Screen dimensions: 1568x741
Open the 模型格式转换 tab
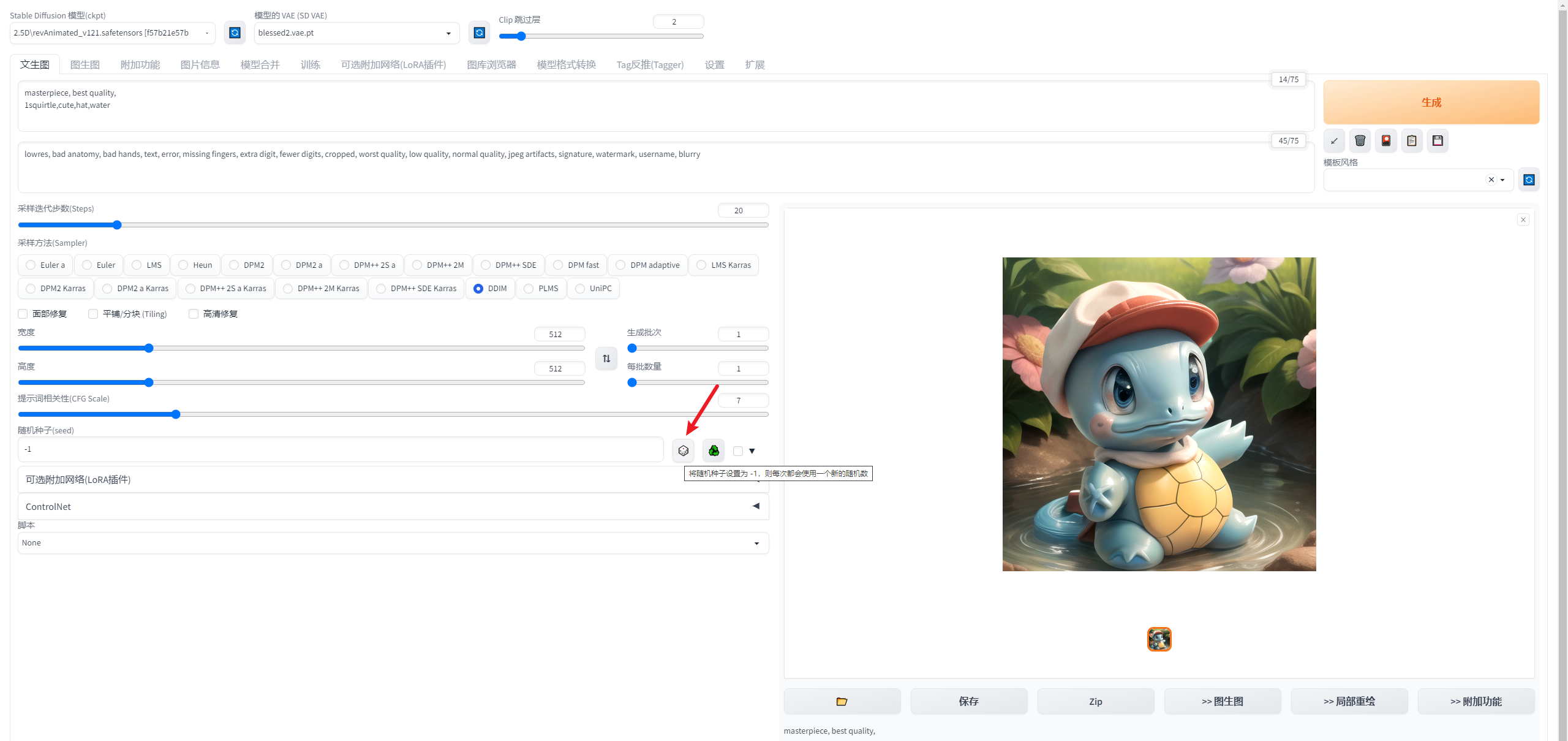pyautogui.click(x=567, y=64)
